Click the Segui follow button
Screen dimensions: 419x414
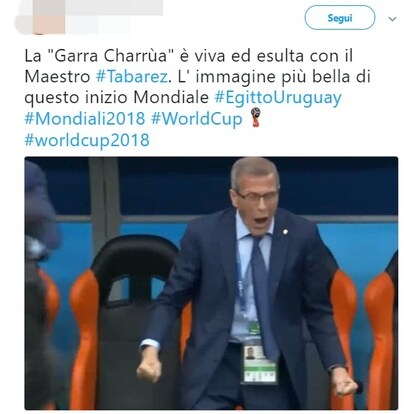[x=339, y=18]
